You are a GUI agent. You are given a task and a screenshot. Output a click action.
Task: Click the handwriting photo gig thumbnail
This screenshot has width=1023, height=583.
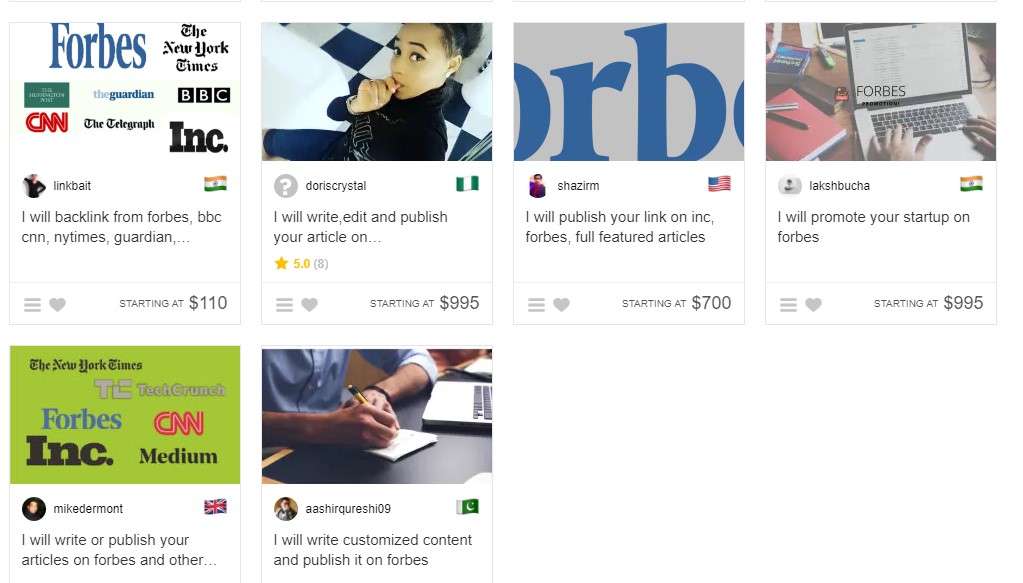tap(377, 415)
